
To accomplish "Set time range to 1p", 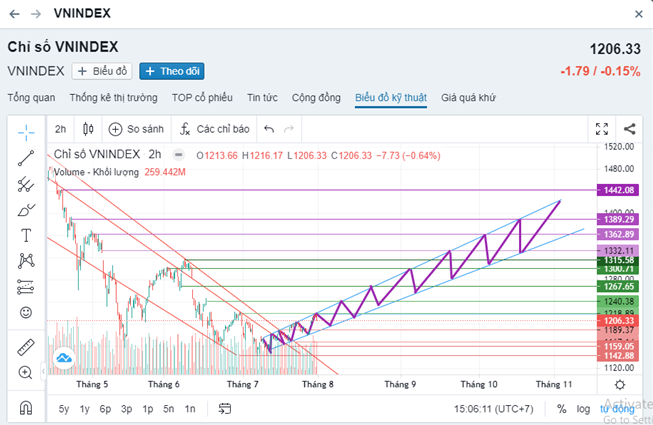I will tap(147, 409).
